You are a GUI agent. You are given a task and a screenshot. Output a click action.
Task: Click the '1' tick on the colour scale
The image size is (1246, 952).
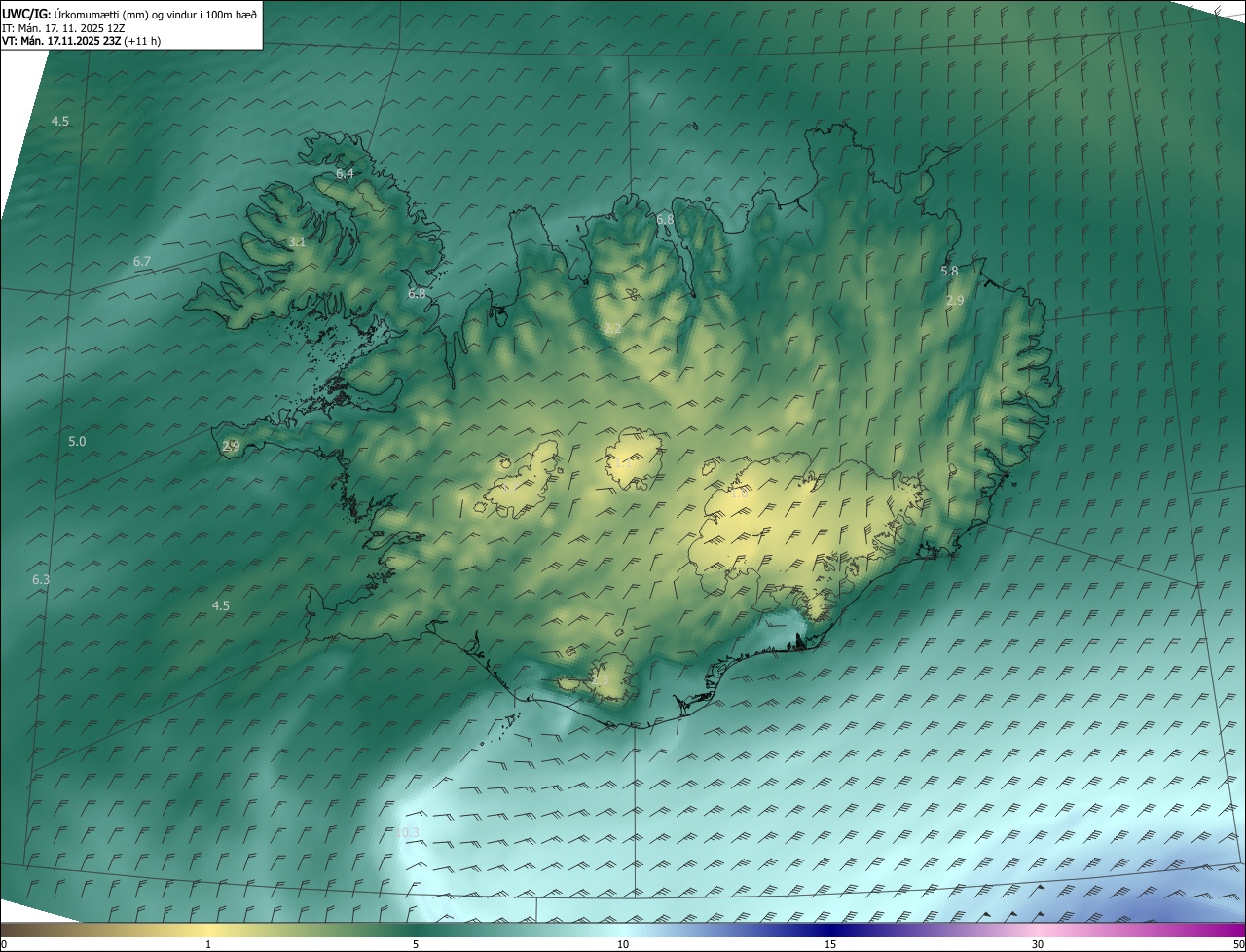(208, 944)
